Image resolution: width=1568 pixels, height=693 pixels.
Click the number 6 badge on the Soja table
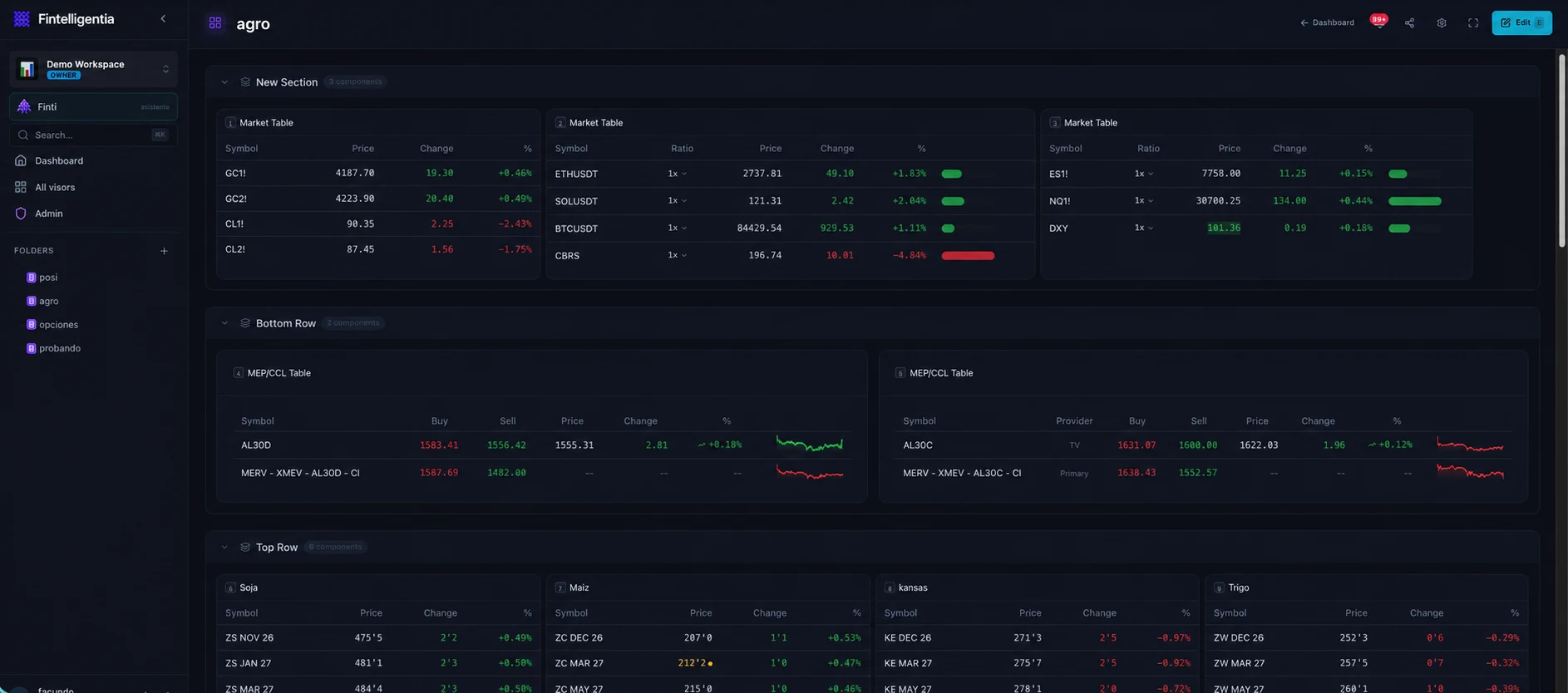[230, 588]
